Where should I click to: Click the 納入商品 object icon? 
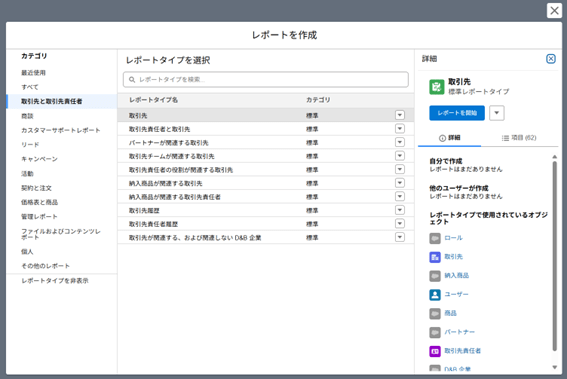click(x=435, y=276)
